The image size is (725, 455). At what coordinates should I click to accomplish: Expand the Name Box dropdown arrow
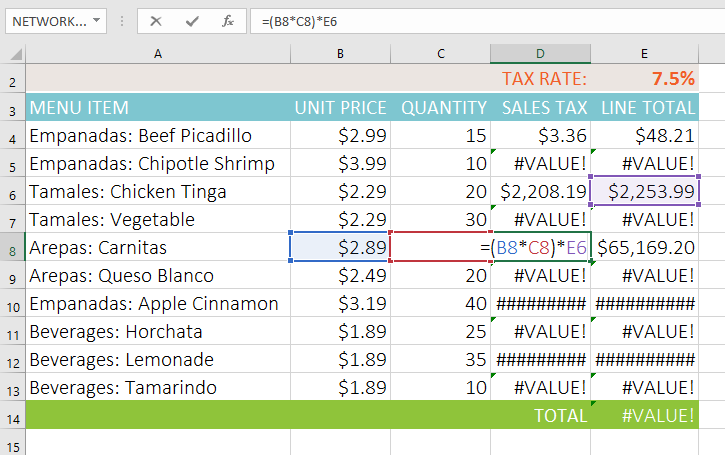tap(96, 20)
